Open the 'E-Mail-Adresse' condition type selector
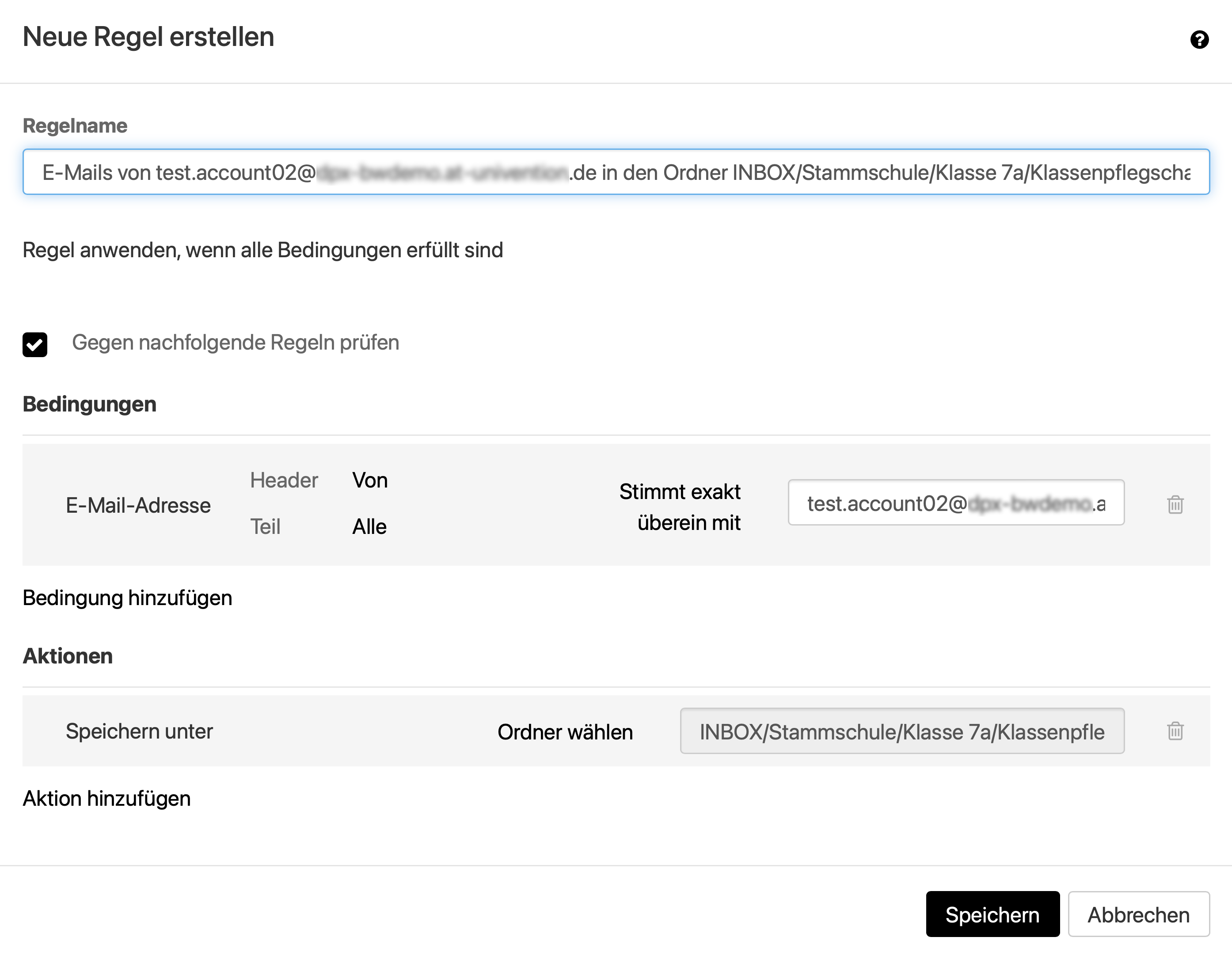The width and height of the screenshot is (1232, 960). click(x=138, y=505)
